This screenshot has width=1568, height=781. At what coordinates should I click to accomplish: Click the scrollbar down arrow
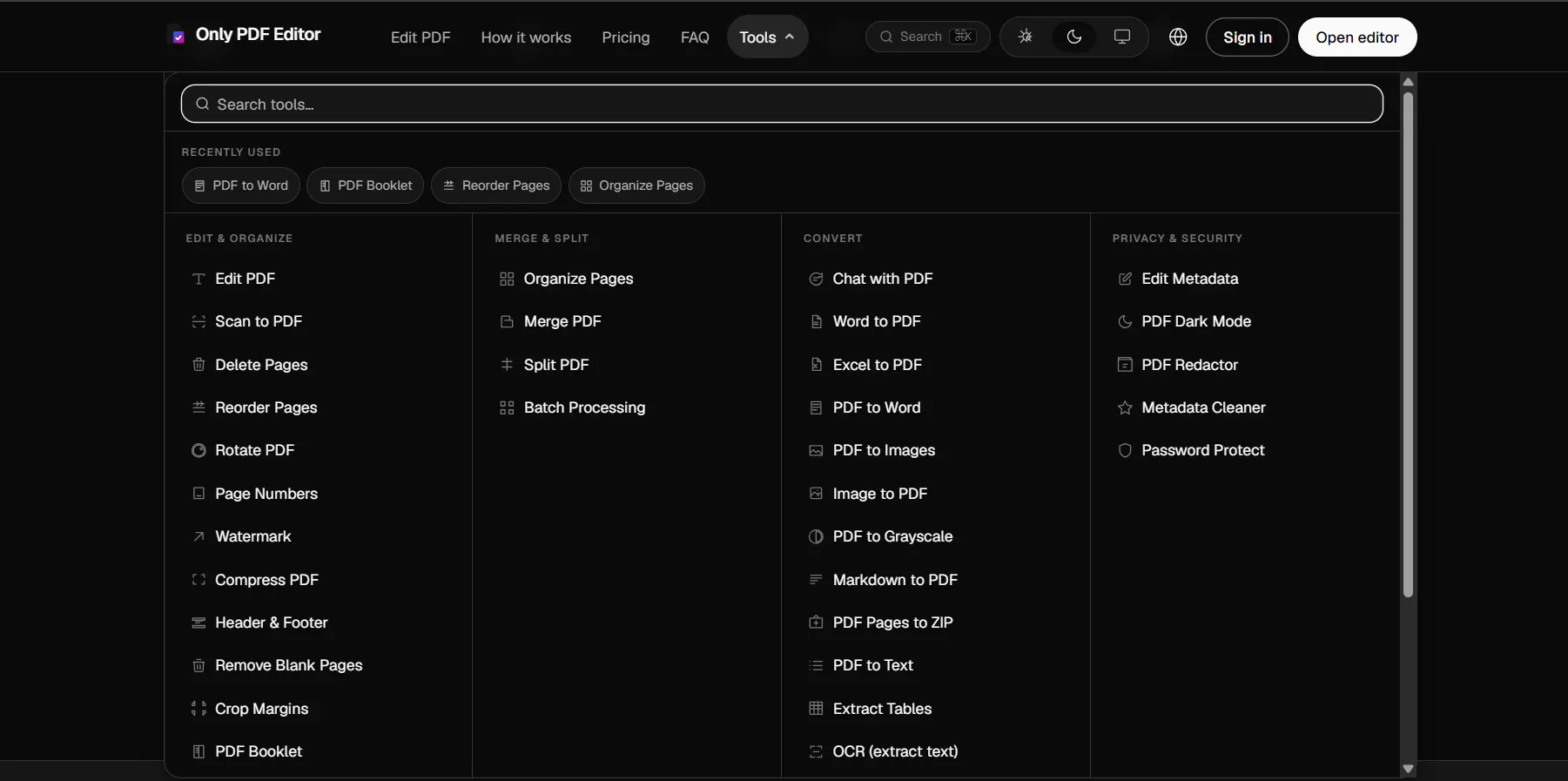click(1408, 769)
